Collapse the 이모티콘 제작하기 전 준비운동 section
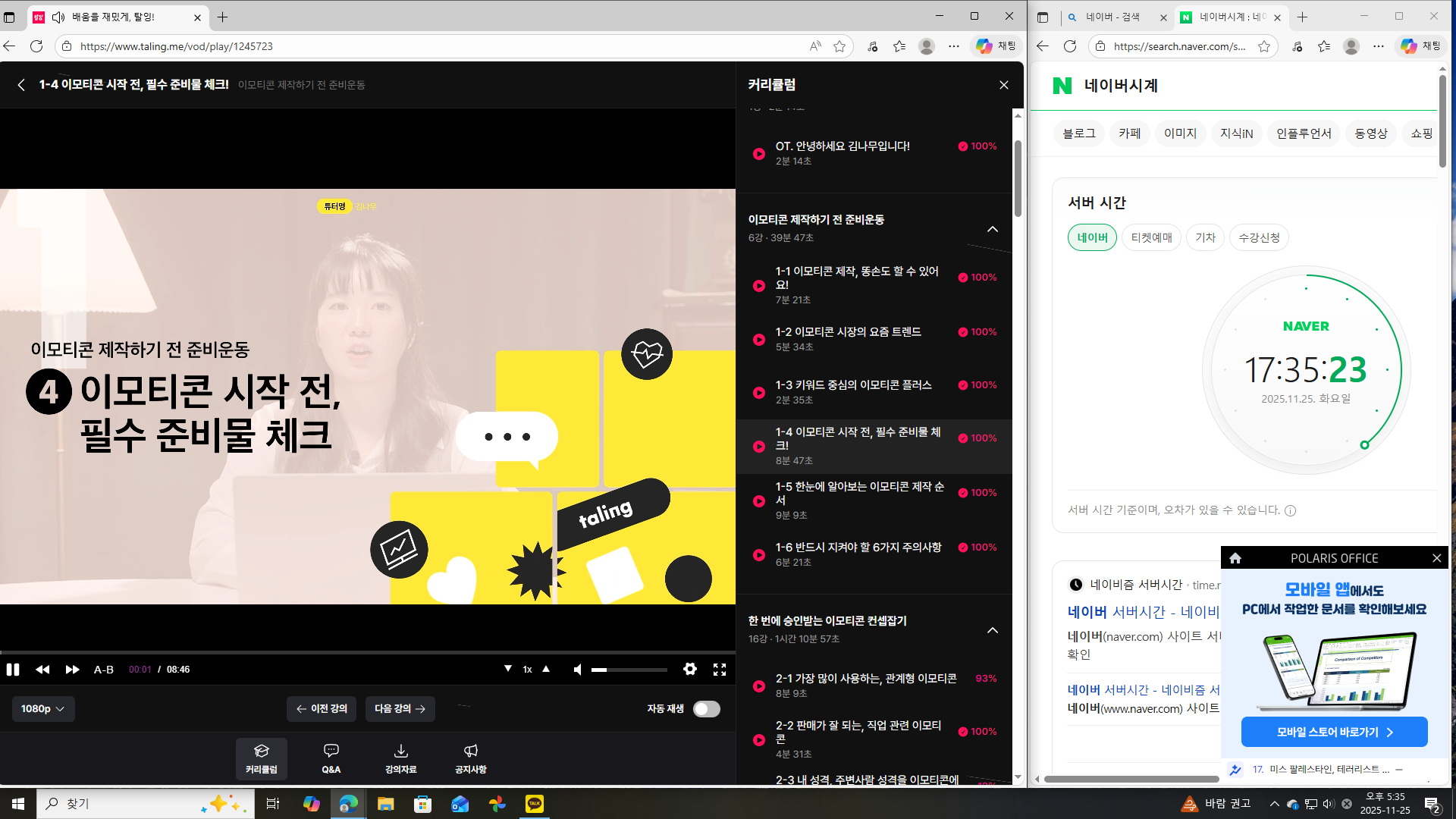1456x819 pixels. pos(992,229)
